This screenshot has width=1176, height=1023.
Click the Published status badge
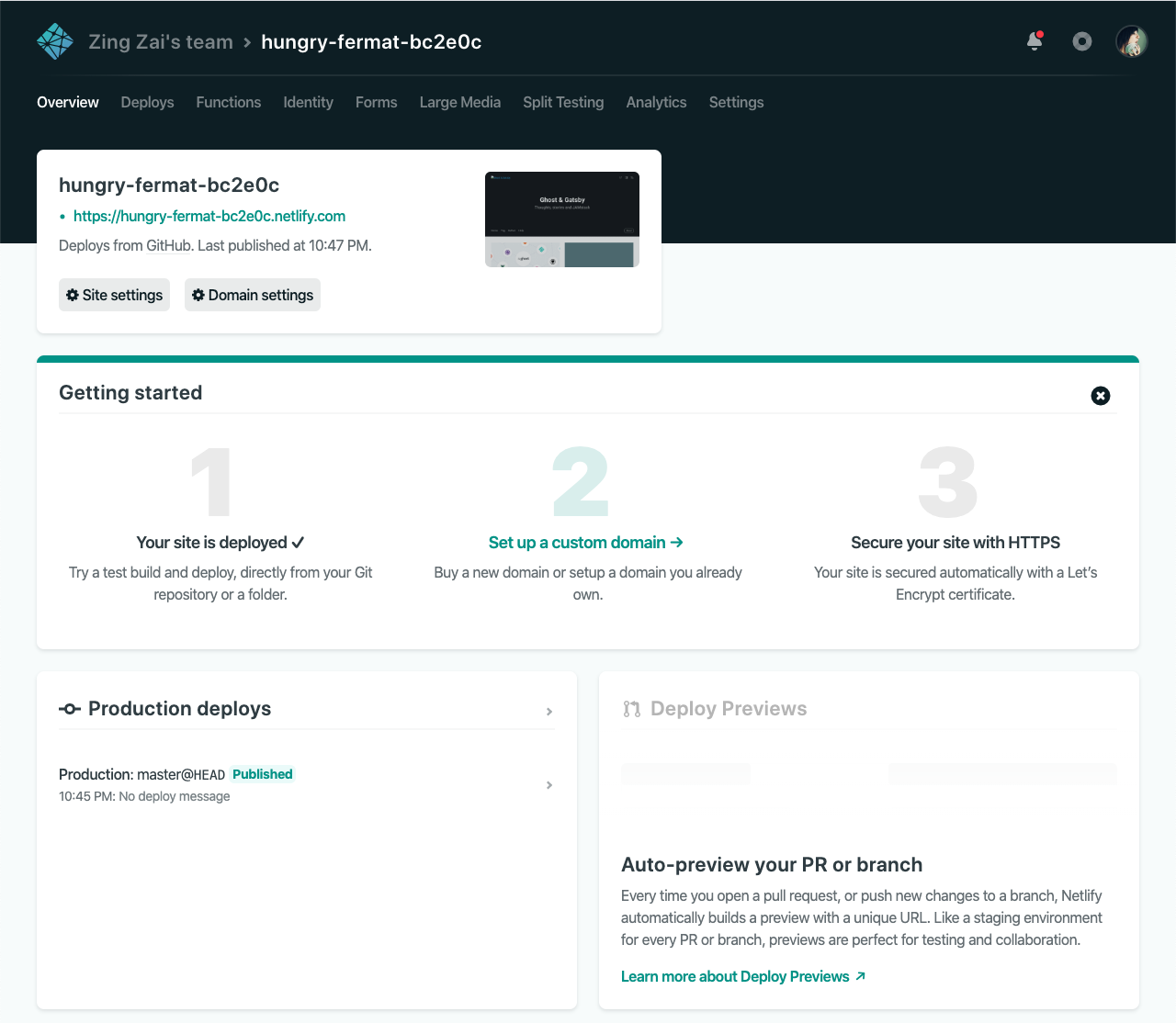[263, 774]
